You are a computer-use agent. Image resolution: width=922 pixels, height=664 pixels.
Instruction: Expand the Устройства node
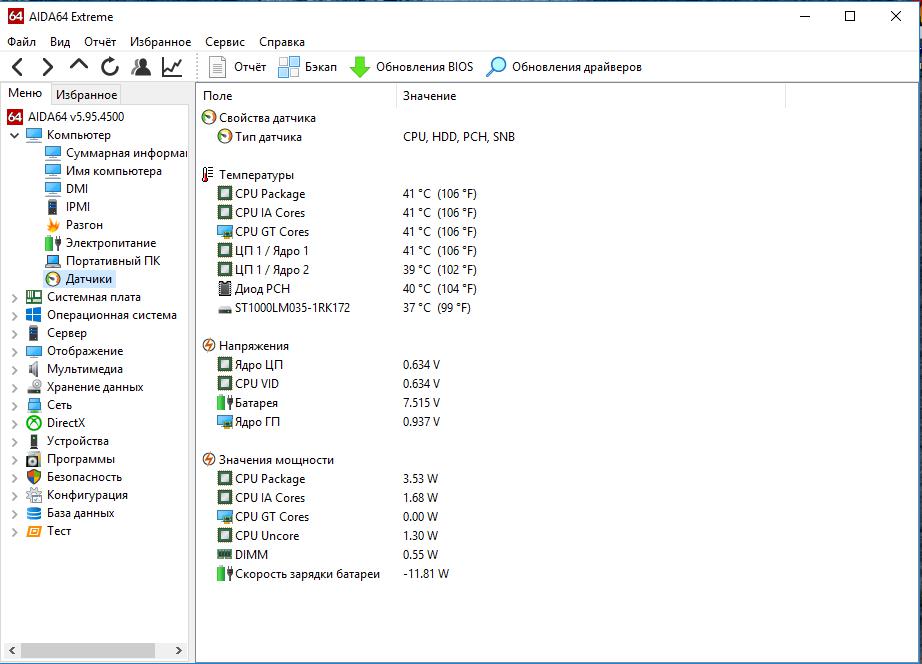coord(15,442)
